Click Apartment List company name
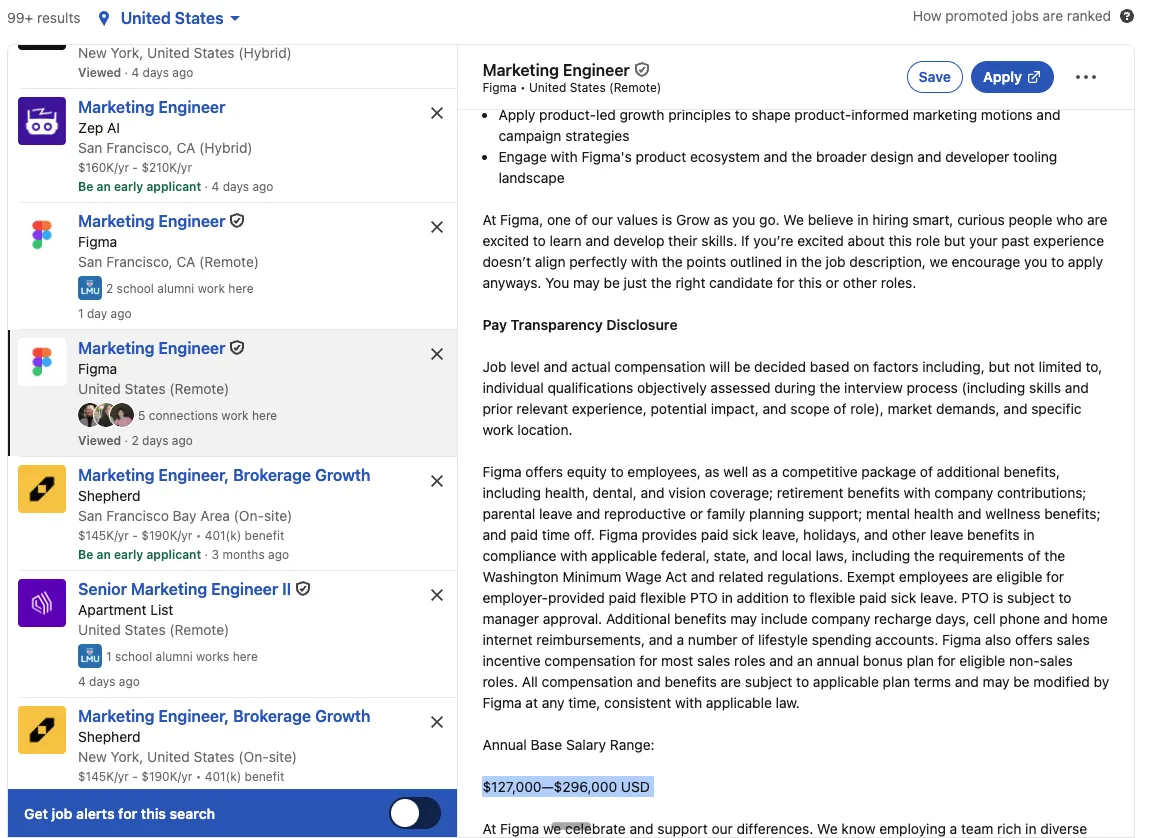1173x838 pixels. coord(125,610)
